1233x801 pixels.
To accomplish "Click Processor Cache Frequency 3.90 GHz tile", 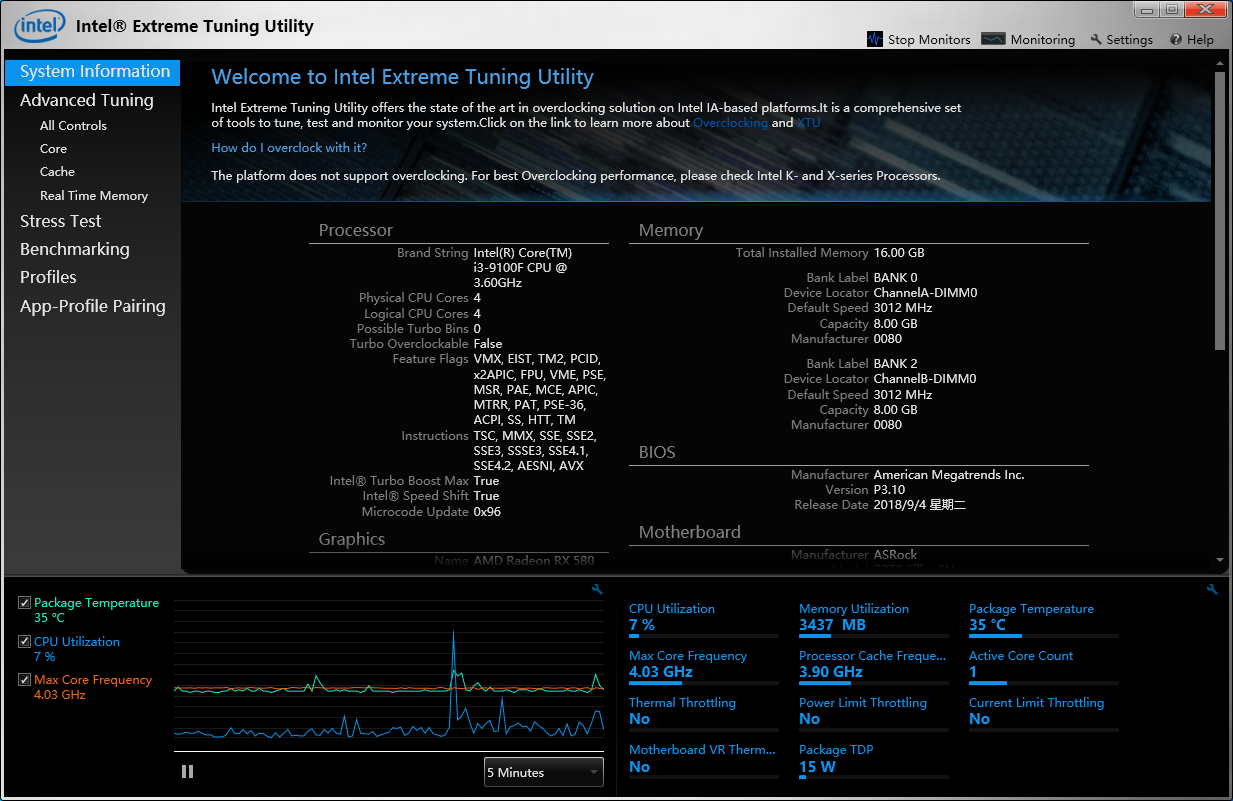I will [x=873, y=667].
